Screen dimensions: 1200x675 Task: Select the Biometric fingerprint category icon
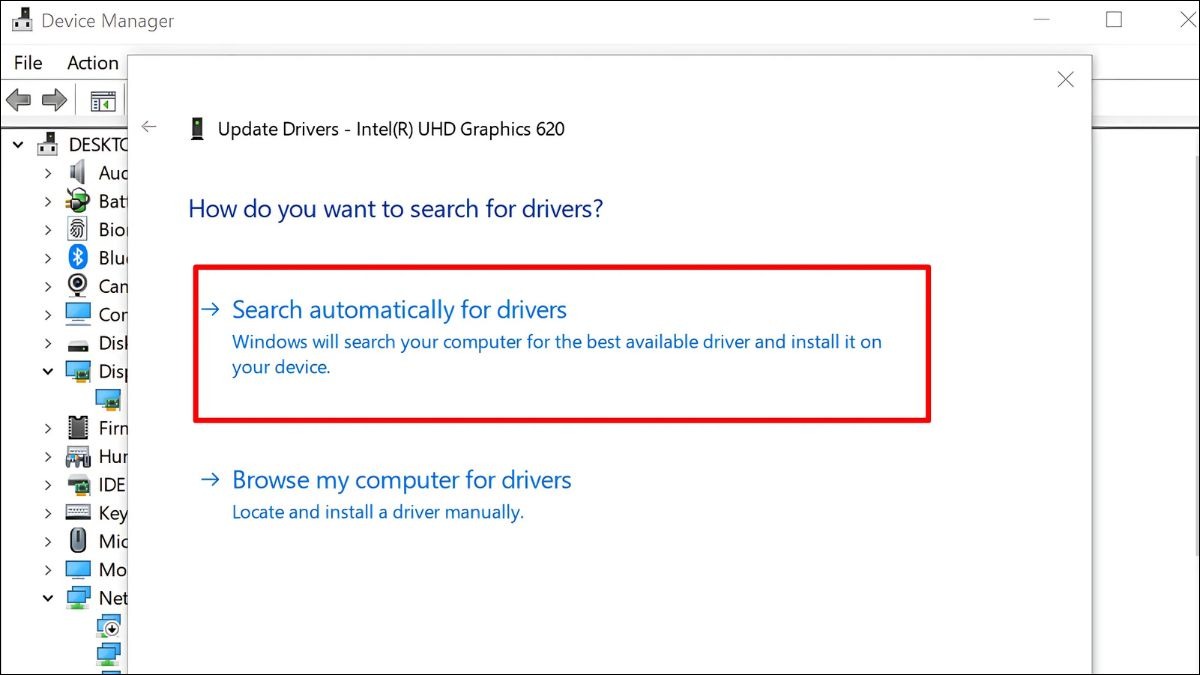[77, 229]
